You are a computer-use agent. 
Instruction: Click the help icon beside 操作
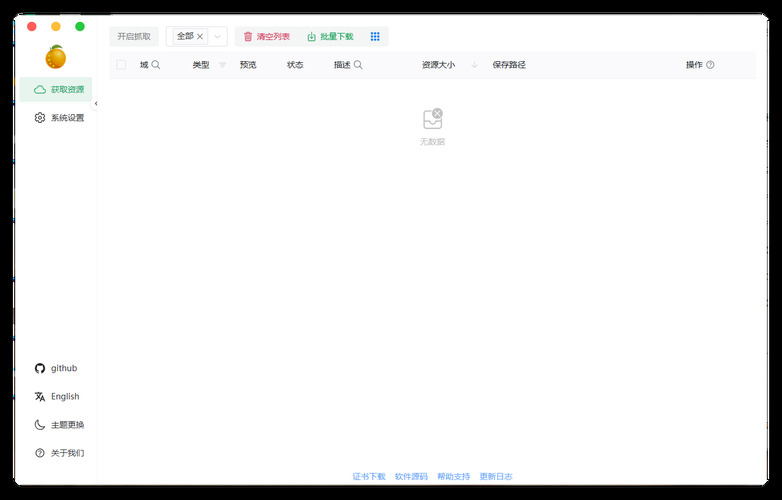tap(710, 65)
